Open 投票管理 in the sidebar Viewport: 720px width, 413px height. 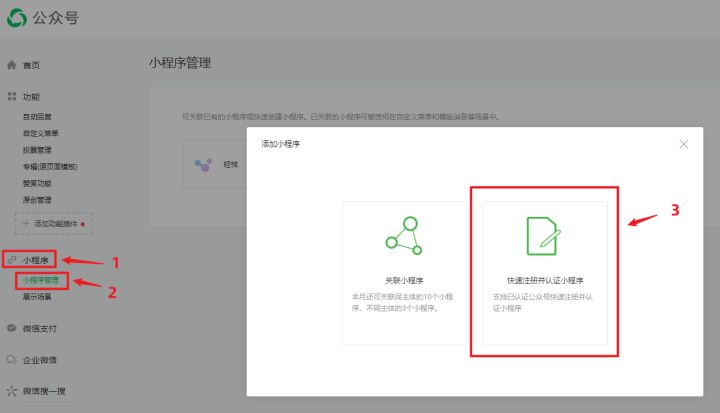37,150
